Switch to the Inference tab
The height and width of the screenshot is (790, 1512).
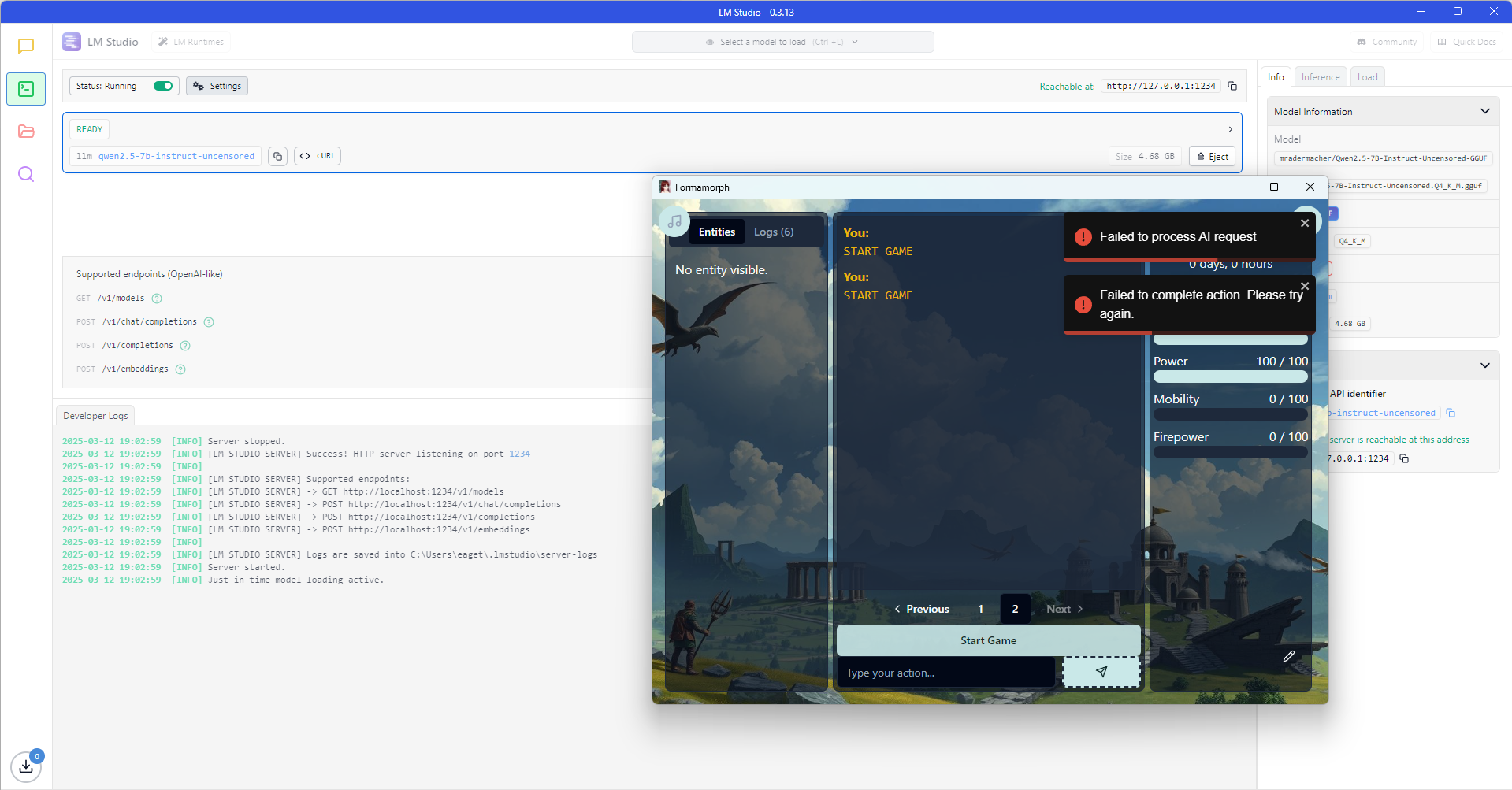pos(1321,76)
